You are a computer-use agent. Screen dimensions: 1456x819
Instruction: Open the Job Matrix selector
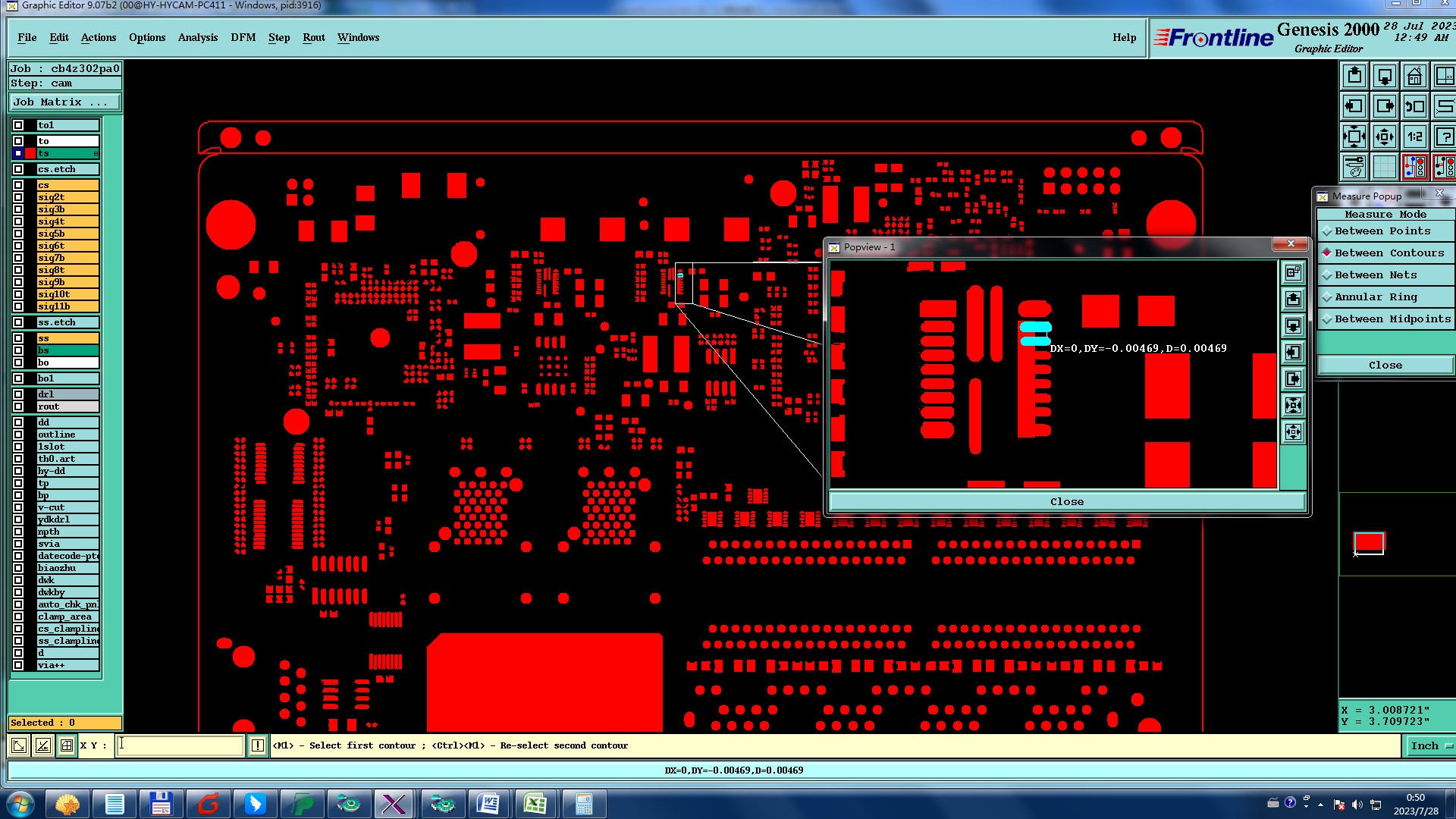click(x=64, y=102)
